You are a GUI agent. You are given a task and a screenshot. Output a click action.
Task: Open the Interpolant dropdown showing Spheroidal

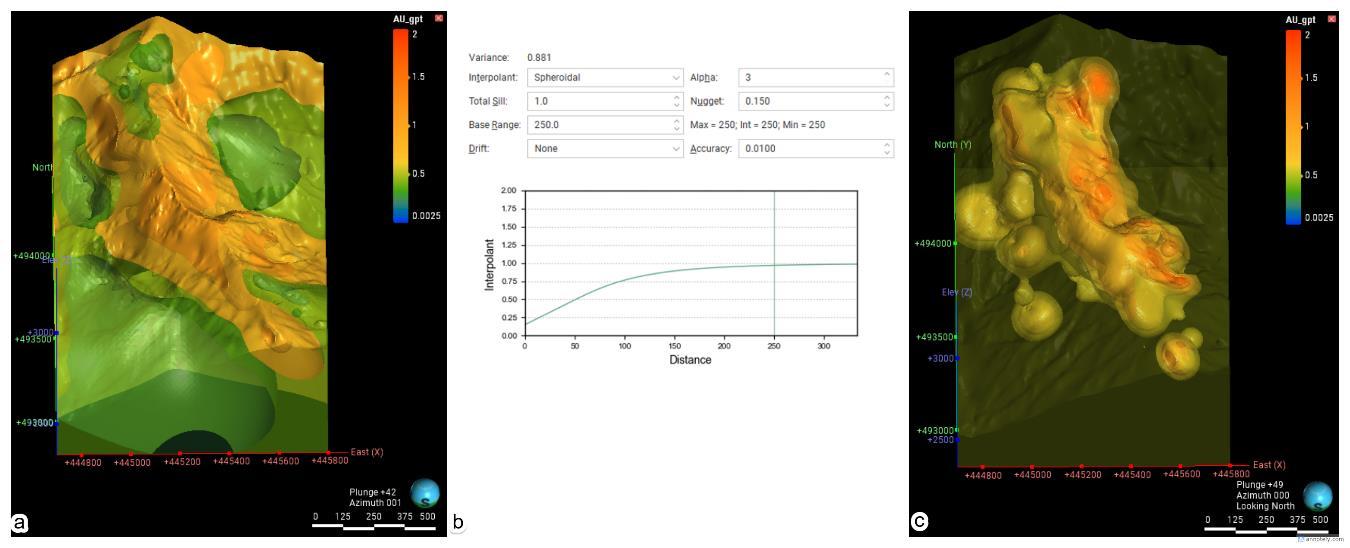click(605, 77)
